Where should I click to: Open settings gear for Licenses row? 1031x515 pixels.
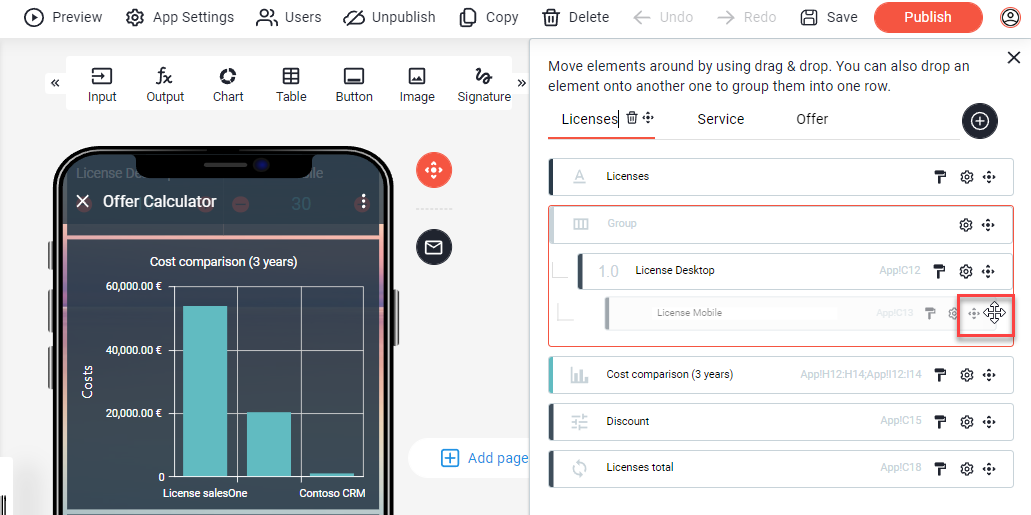(966, 176)
